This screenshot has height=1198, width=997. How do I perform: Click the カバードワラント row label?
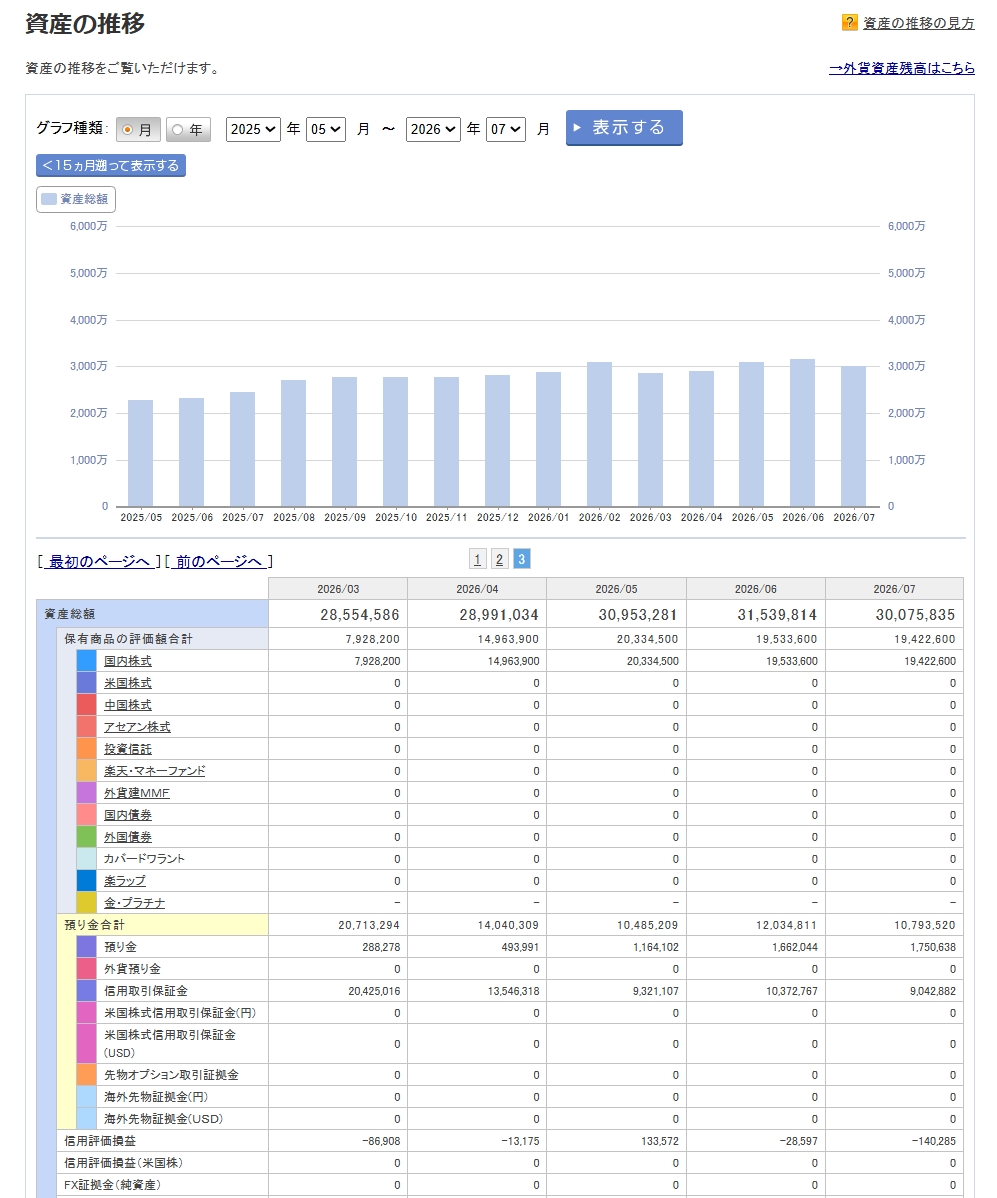pos(144,859)
